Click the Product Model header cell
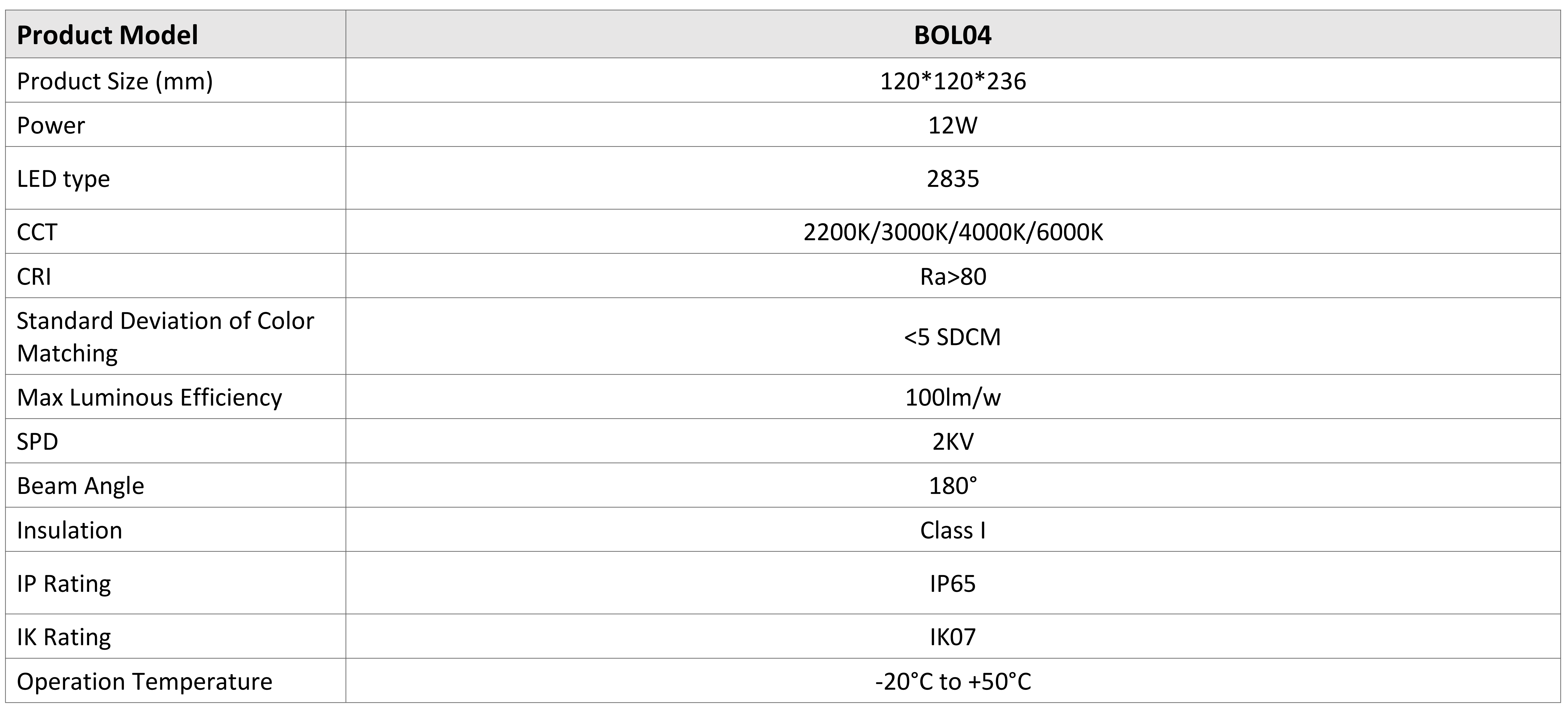Viewport: 1568px width, 710px height. coord(175,34)
